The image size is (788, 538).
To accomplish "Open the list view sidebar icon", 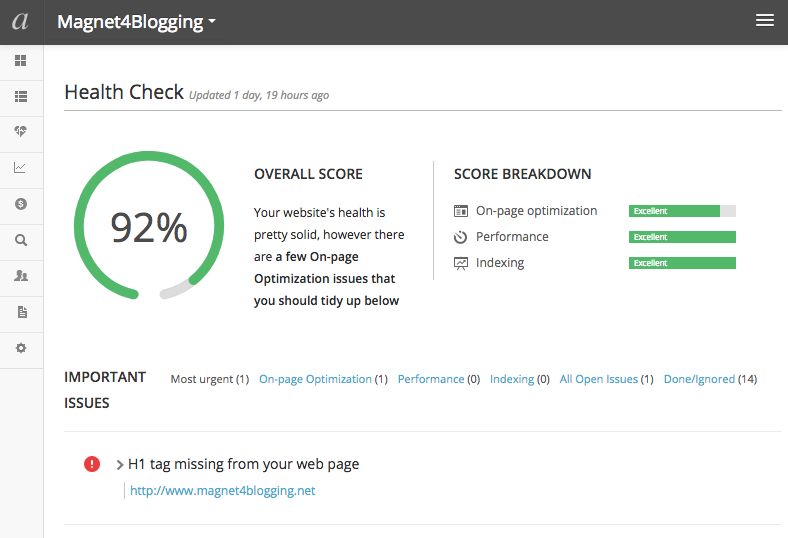I will pos(21,96).
